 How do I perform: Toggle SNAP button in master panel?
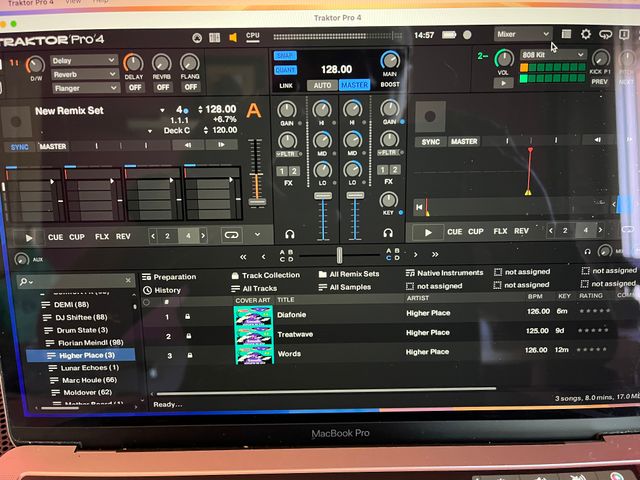[285, 56]
